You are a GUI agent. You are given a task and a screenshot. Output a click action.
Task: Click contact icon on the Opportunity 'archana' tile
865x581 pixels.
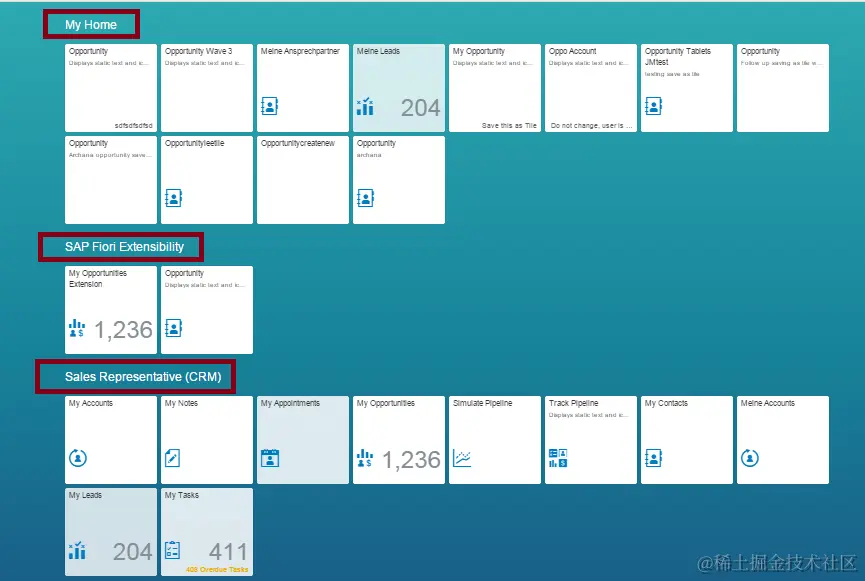pos(365,198)
